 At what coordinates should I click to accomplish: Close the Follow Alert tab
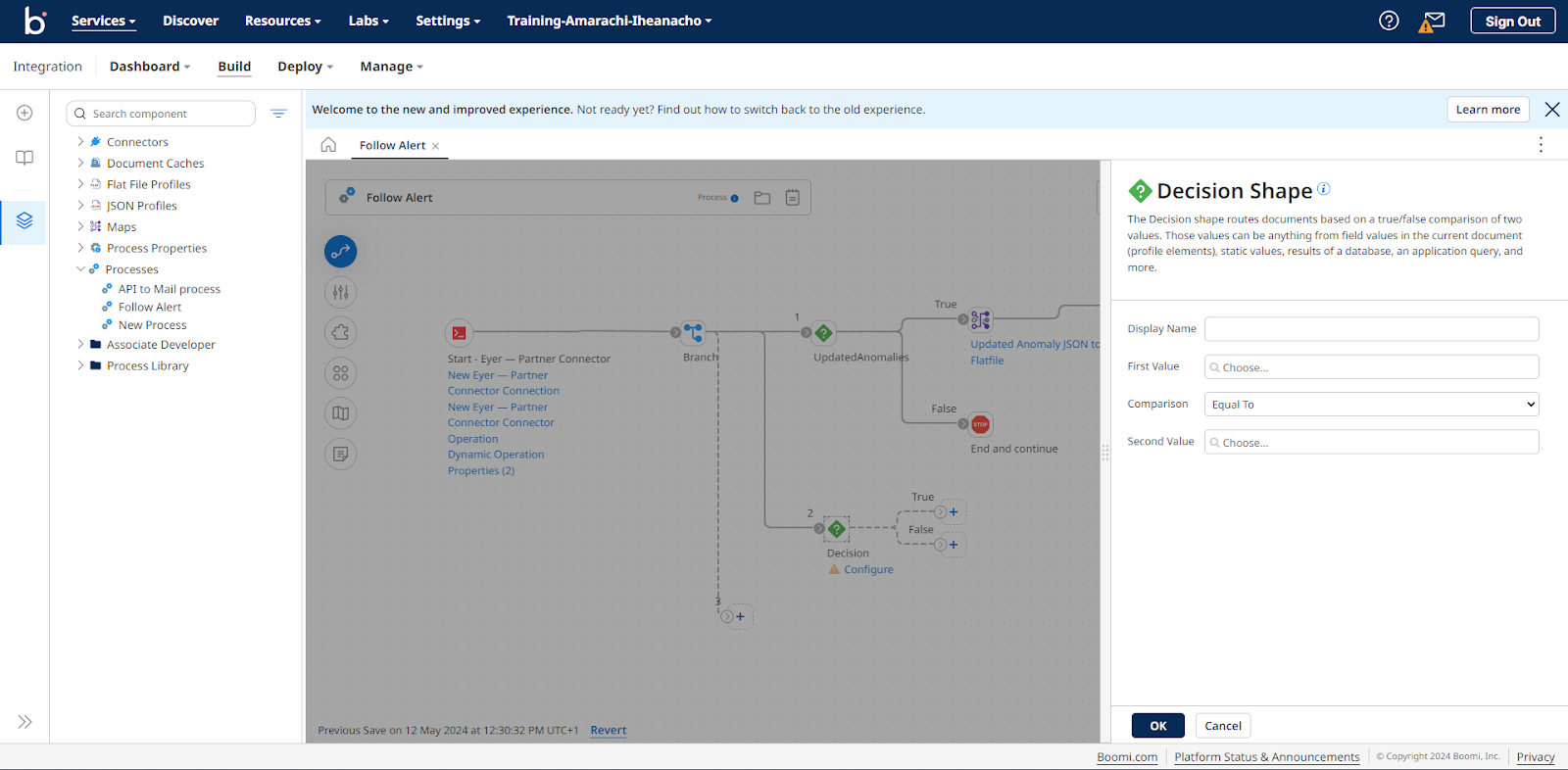pyautogui.click(x=436, y=146)
